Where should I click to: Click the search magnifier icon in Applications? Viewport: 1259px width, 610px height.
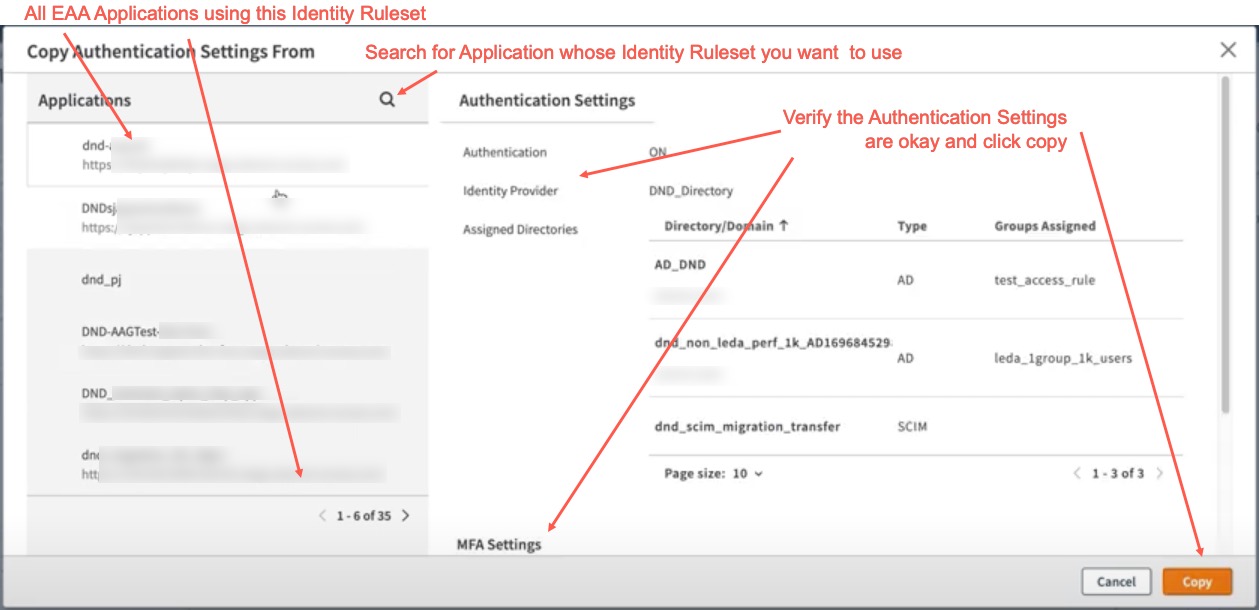[387, 100]
